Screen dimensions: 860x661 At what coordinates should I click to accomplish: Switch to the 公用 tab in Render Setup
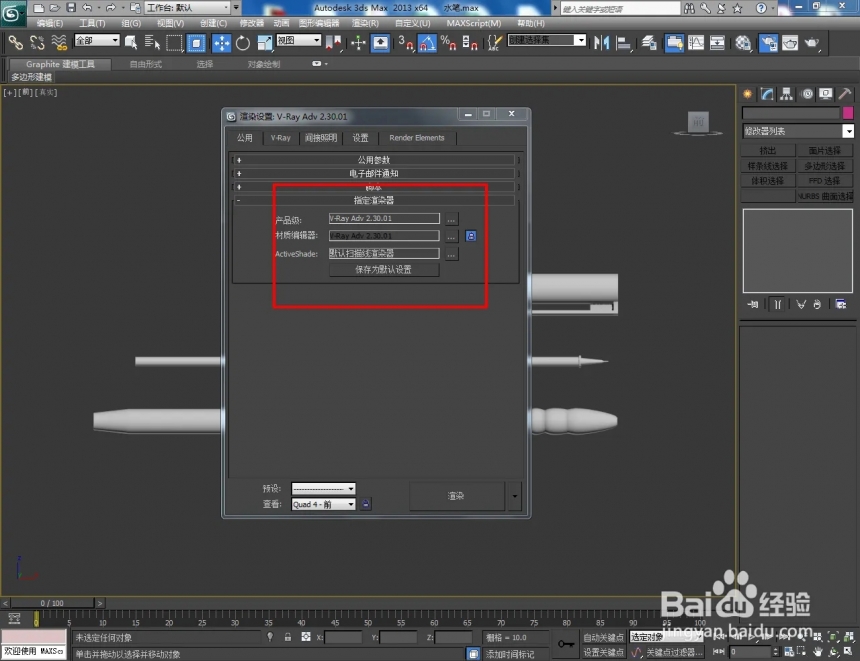tap(245, 138)
